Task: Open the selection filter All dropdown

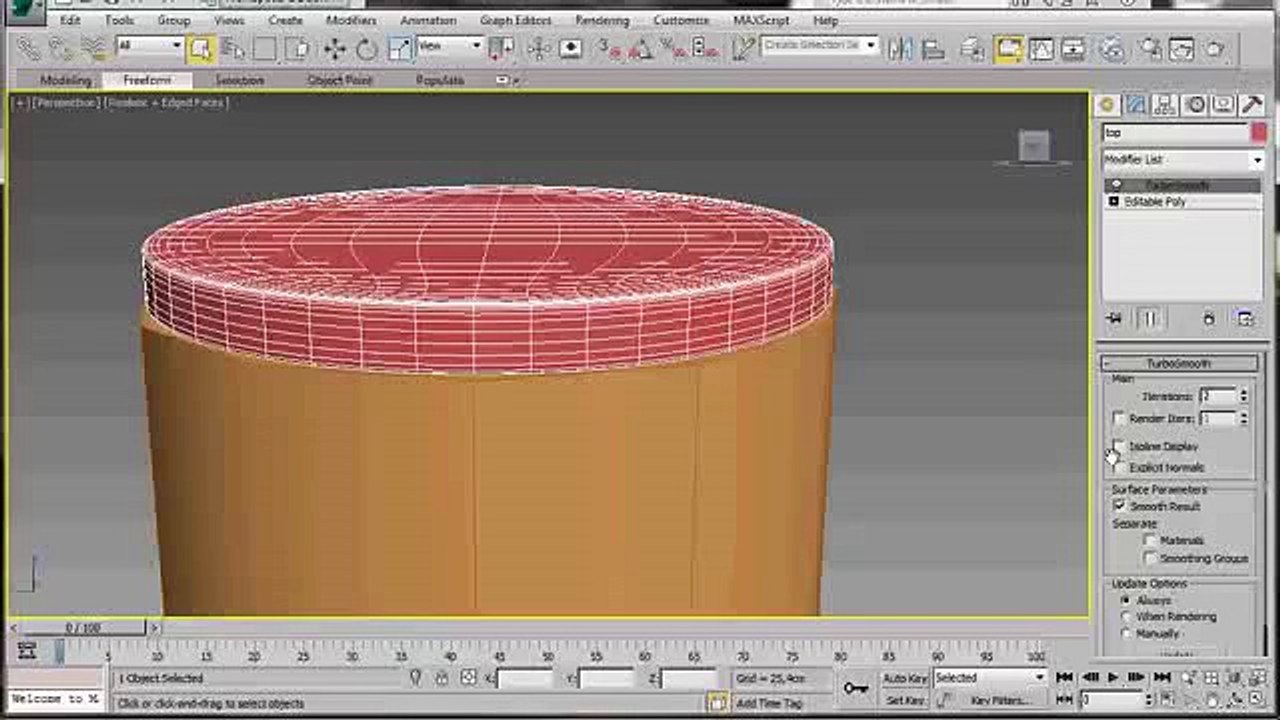Action: click(149, 45)
